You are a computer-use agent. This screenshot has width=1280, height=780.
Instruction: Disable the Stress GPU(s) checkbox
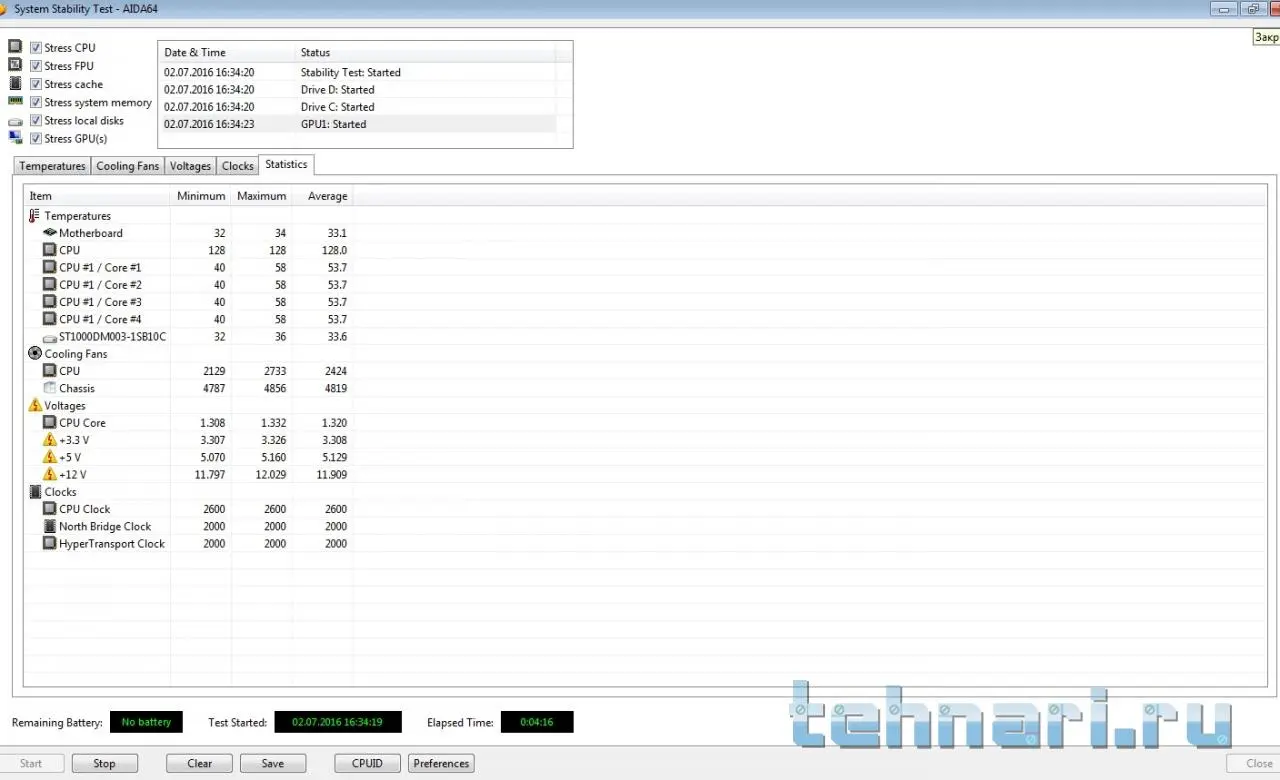point(36,138)
